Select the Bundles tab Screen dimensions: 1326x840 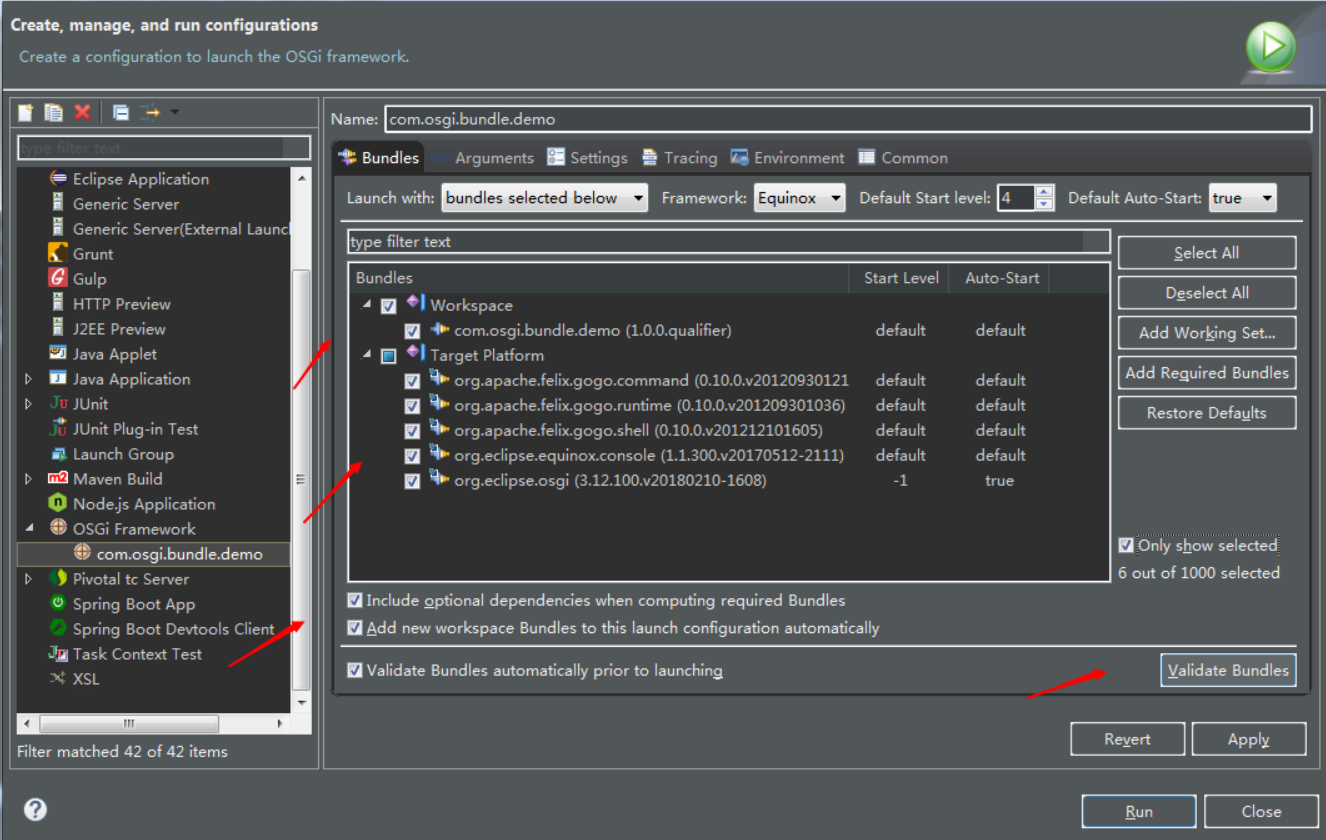click(x=379, y=158)
